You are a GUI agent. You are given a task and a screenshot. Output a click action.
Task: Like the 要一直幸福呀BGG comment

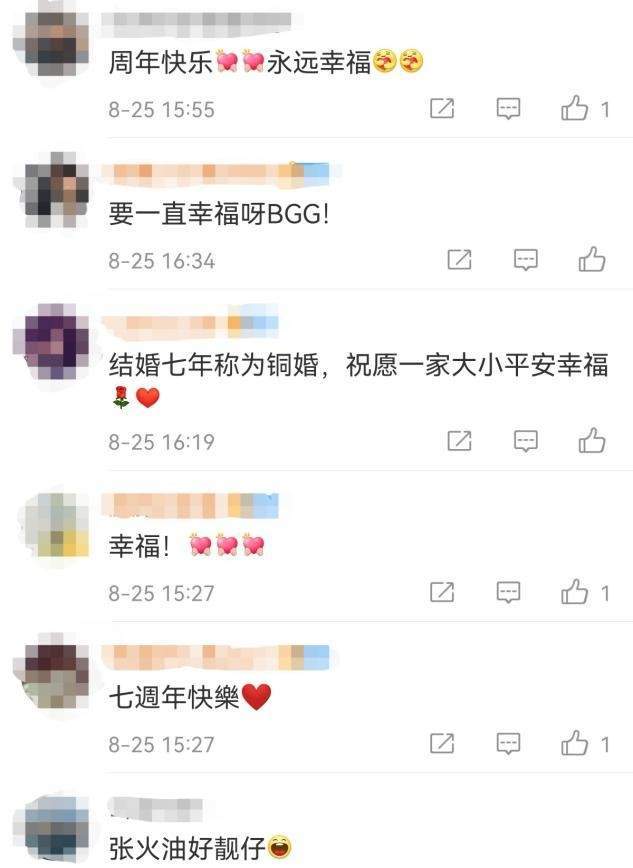591,259
